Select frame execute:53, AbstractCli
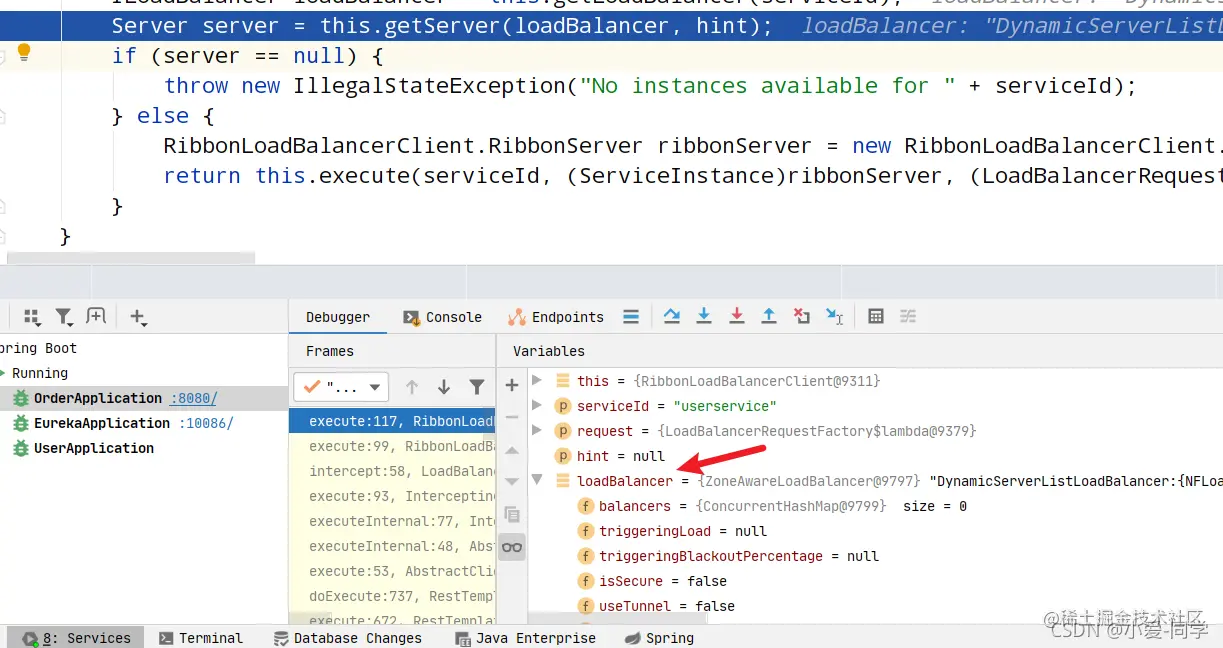The width and height of the screenshot is (1223, 648). [392, 571]
